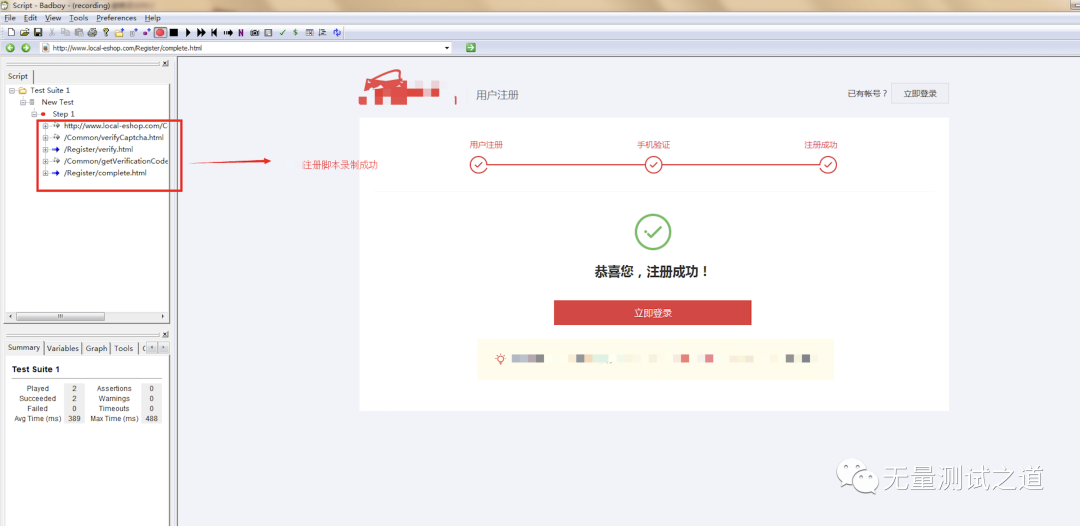Screen dimensions: 1080x526
Task: Click the 注册成功 step checkmark circle
Action: tap(828, 165)
